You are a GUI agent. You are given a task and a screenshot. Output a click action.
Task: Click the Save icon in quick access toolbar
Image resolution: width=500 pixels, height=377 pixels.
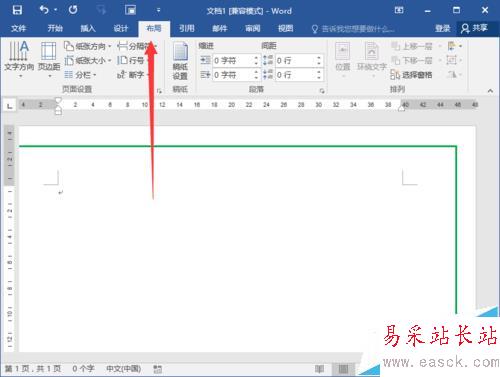(x=17, y=10)
